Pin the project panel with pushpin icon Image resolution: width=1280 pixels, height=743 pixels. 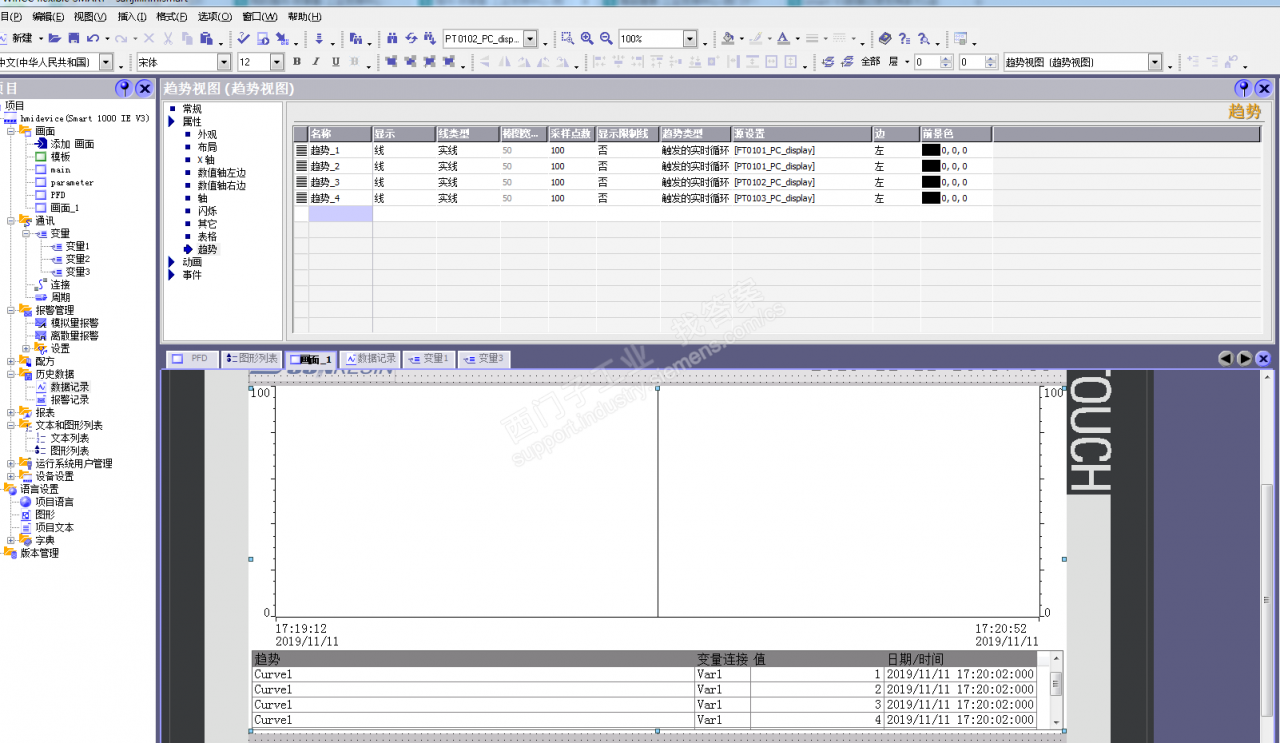[x=124, y=88]
